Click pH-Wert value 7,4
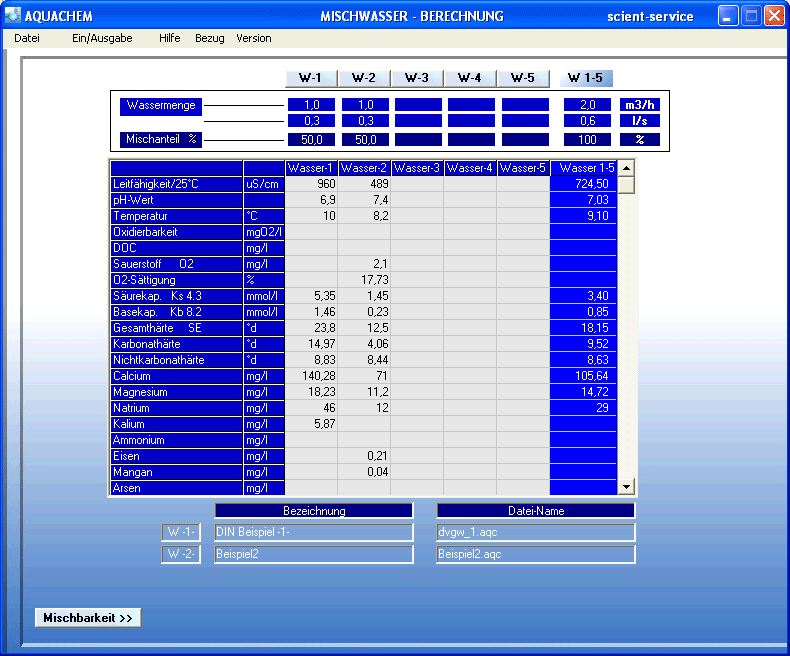The height and width of the screenshot is (656, 790). [364, 200]
